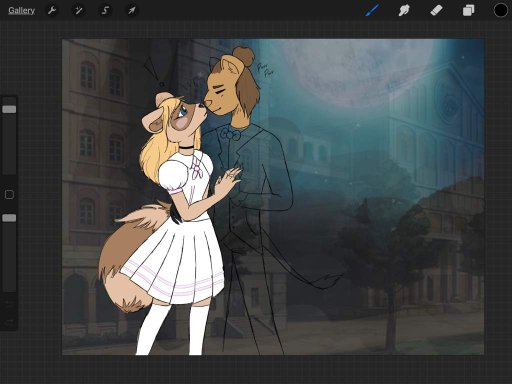Viewport: 512px width, 384px height.
Task: Activate the Transform arrow tool
Action: (132, 11)
